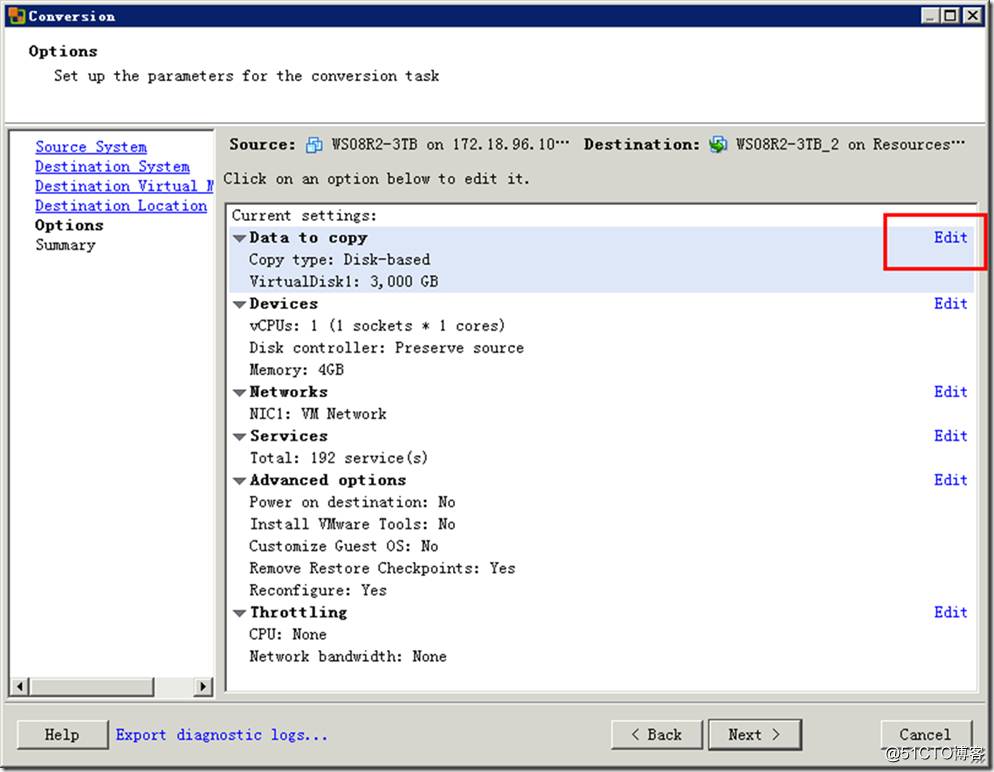This screenshot has width=994, height=772.
Task: Go to Source System step
Action: 91,147
